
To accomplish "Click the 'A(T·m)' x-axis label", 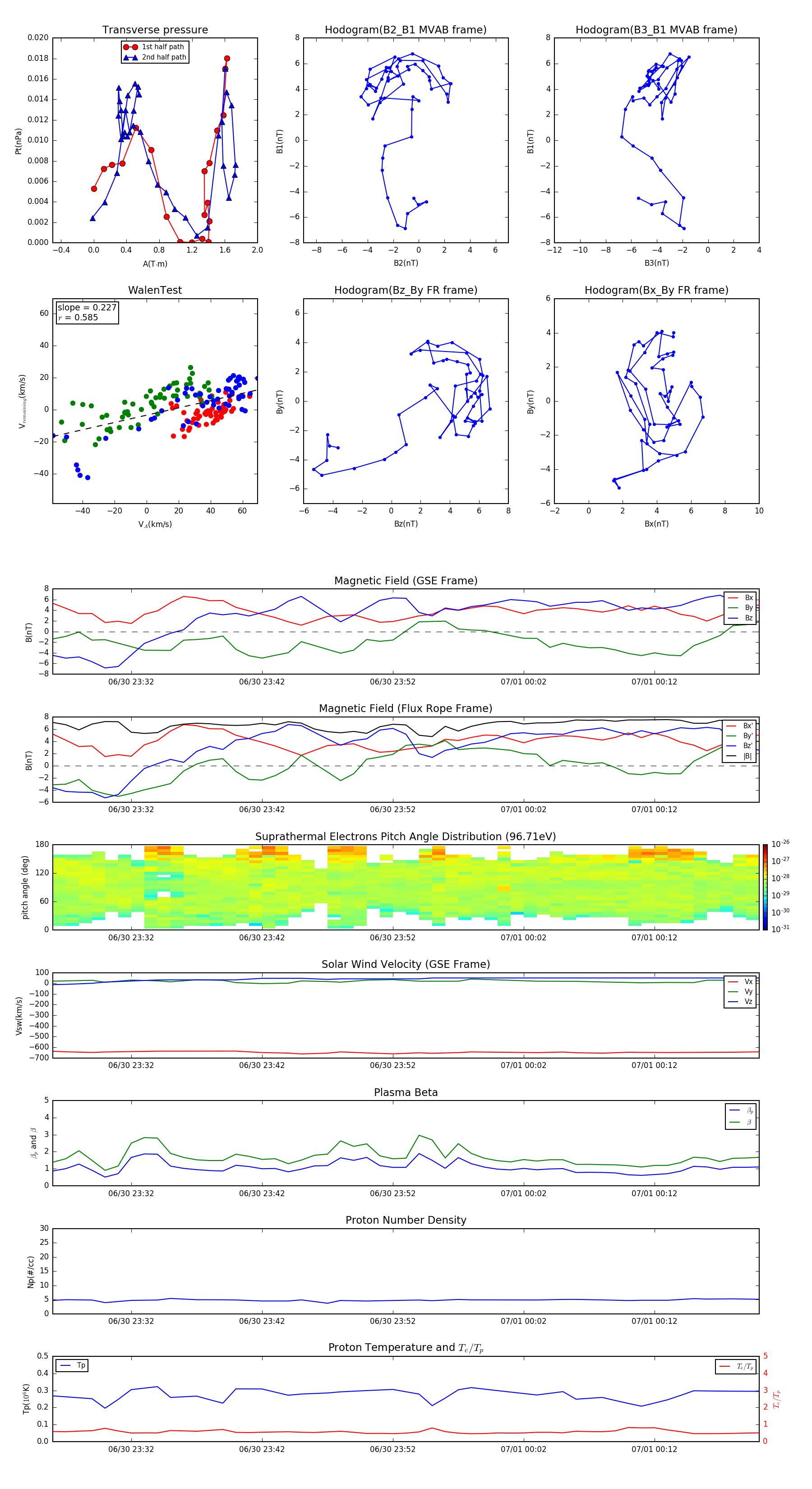I will coord(155,264).
